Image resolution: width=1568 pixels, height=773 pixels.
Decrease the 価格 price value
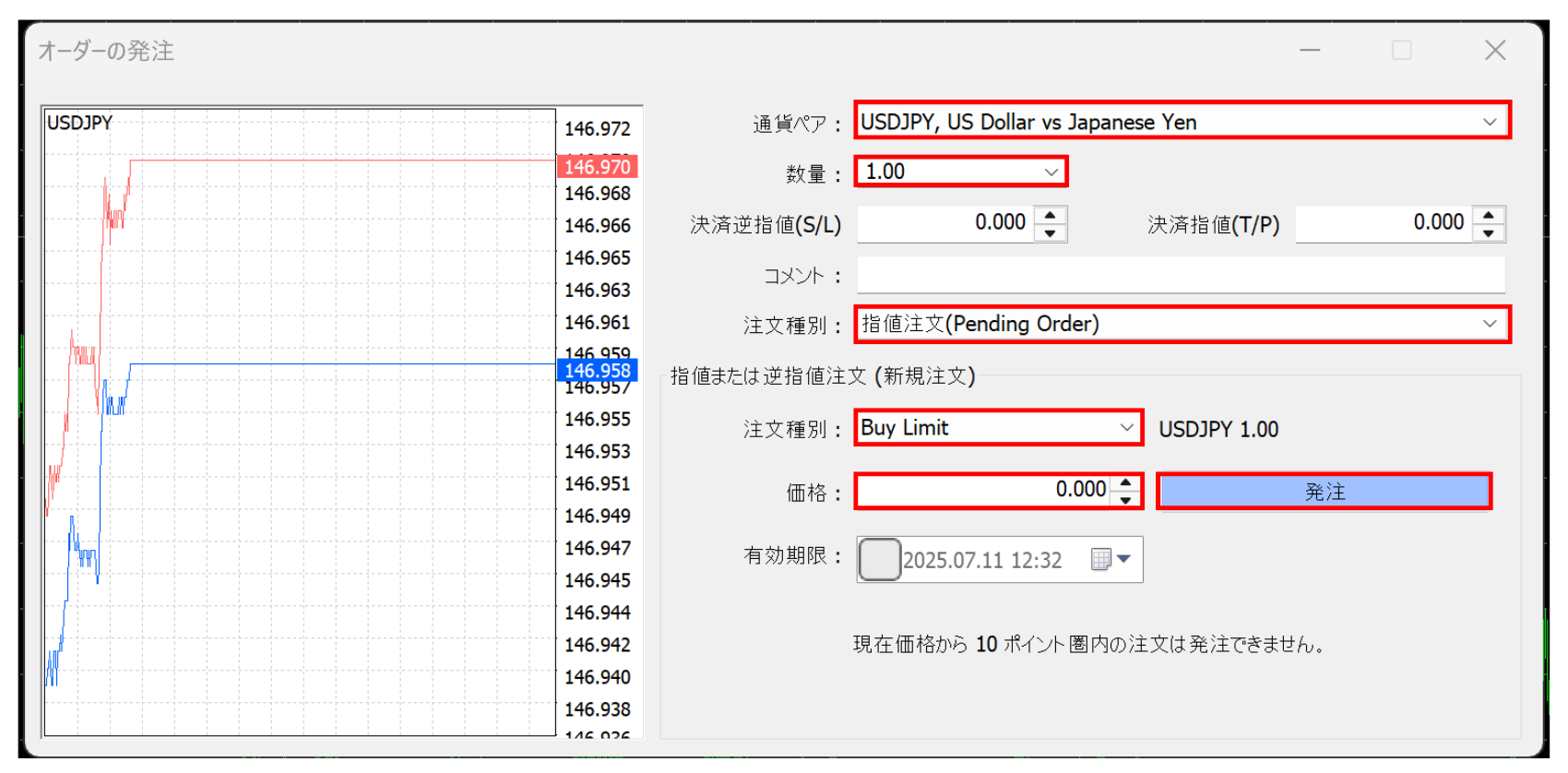click(x=1125, y=501)
